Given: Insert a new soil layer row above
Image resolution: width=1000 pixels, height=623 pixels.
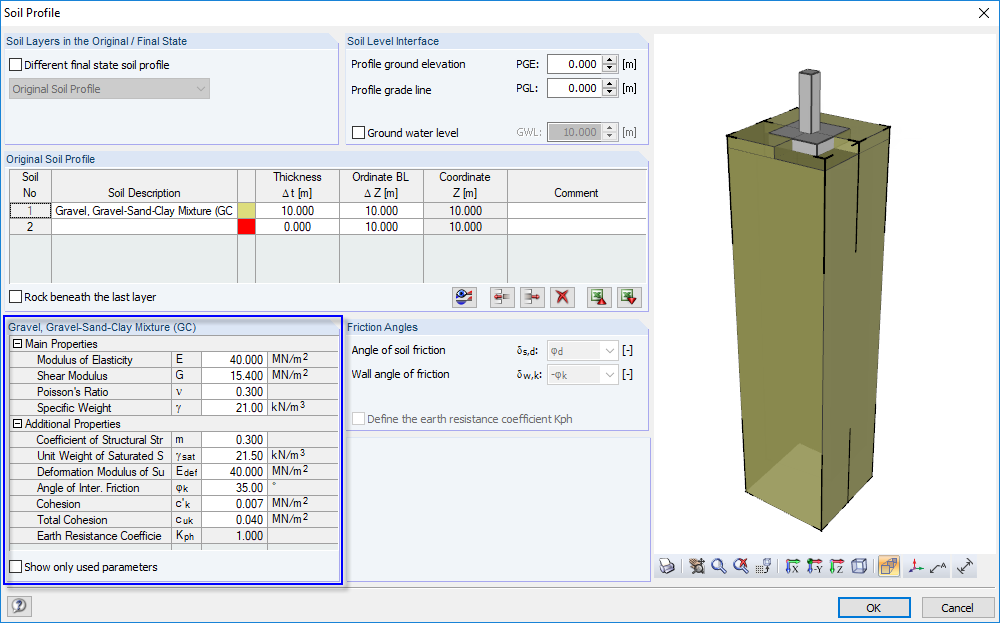Looking at the screenshot, I should coord(501,297).
